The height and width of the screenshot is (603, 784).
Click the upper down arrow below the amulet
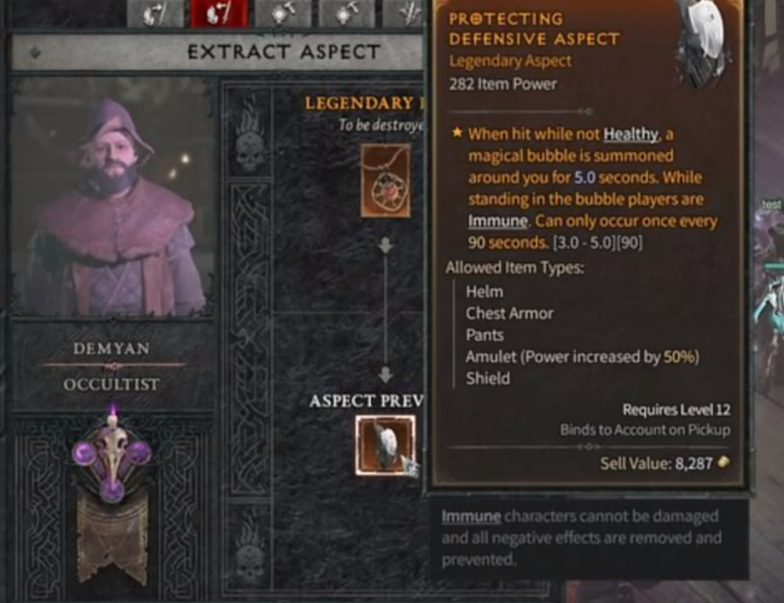(386, 246)
